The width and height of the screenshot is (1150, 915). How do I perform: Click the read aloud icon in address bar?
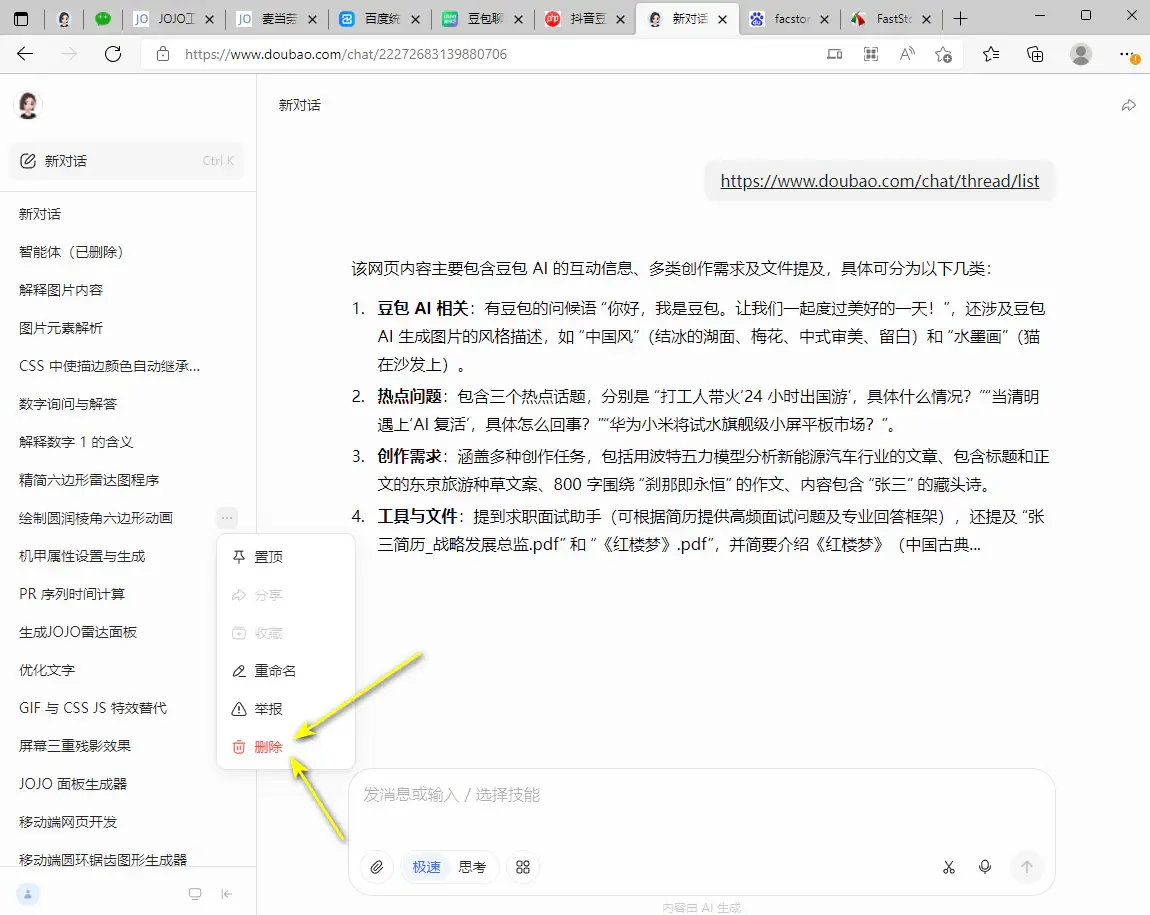907,54
